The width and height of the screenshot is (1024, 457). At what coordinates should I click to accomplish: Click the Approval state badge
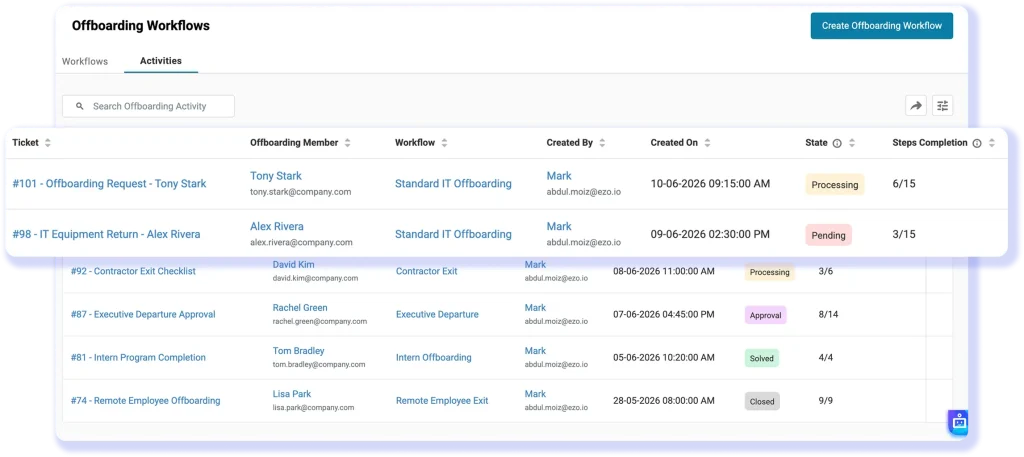click(765, 315)
